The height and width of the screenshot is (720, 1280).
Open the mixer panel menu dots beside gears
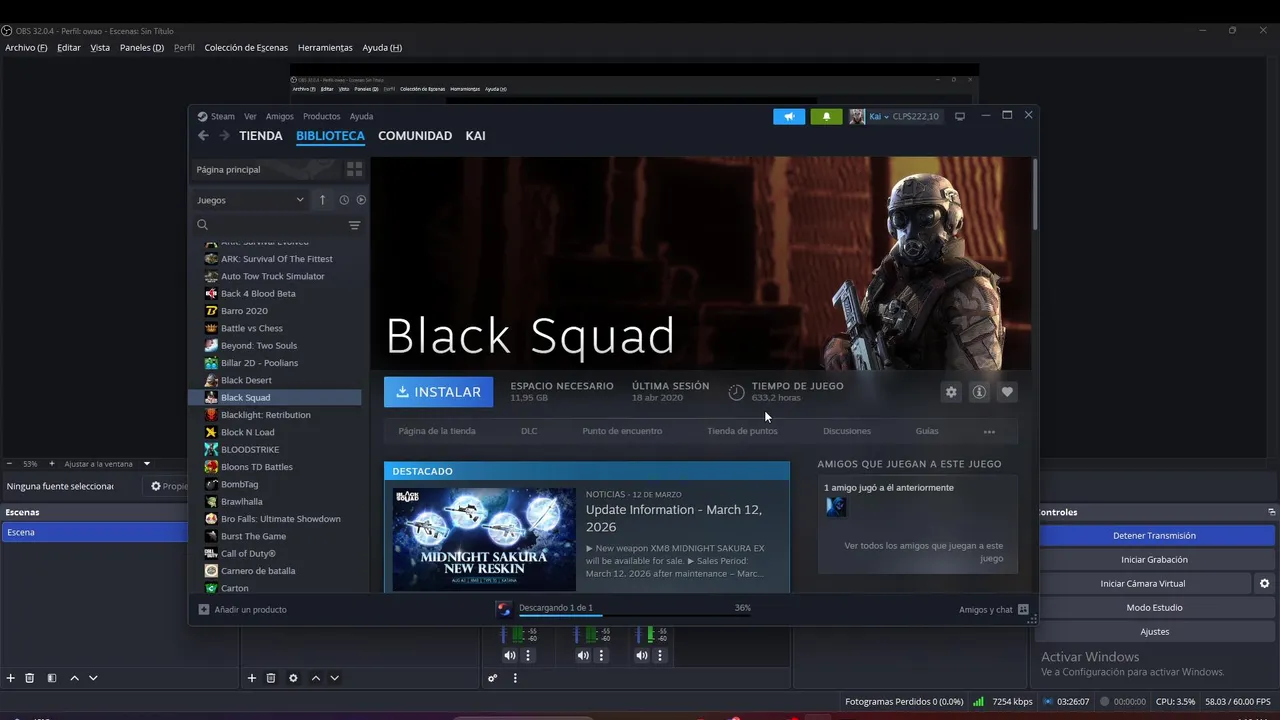click(515, 678)
